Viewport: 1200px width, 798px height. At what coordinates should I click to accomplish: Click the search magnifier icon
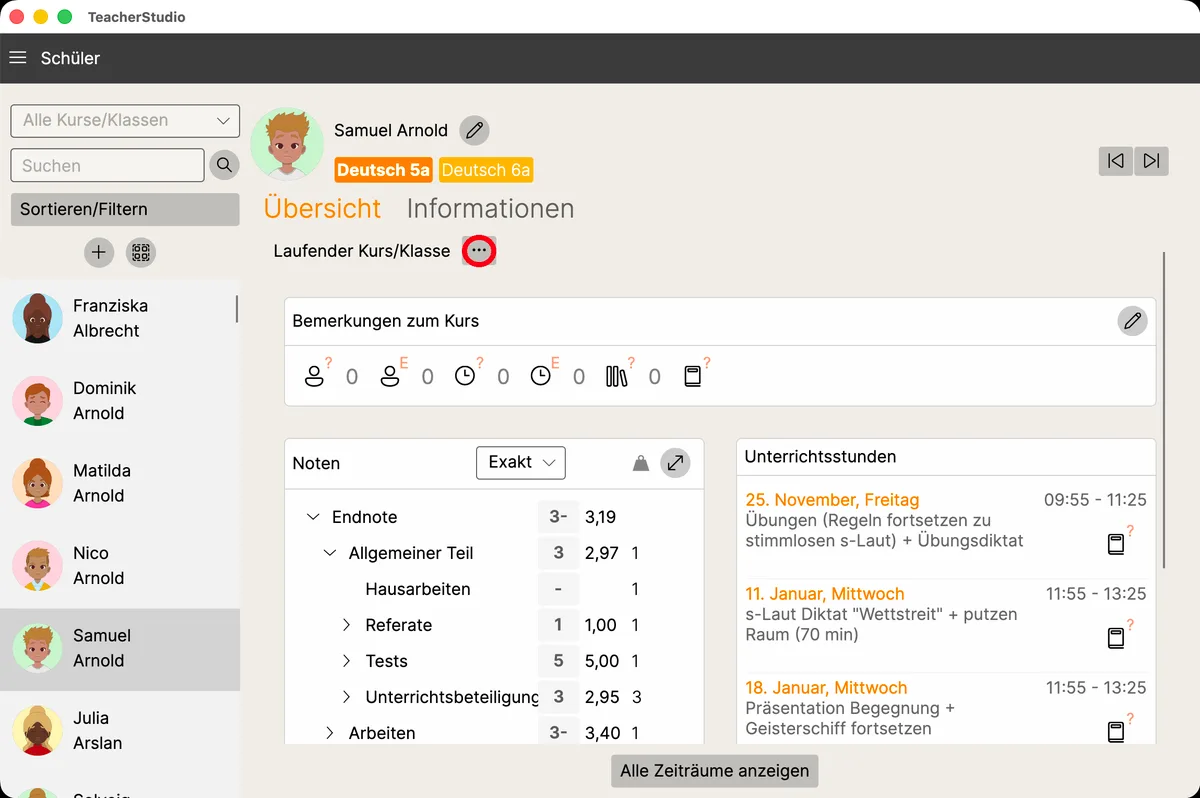pos(224,165)
